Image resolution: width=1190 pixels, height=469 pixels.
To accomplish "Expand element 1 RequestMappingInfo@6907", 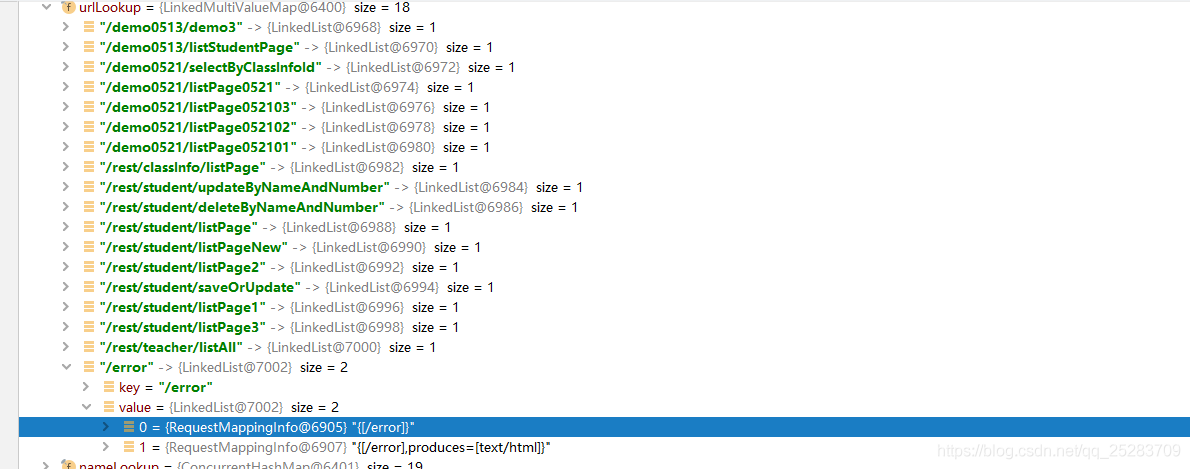I will [x=106, y=448].
